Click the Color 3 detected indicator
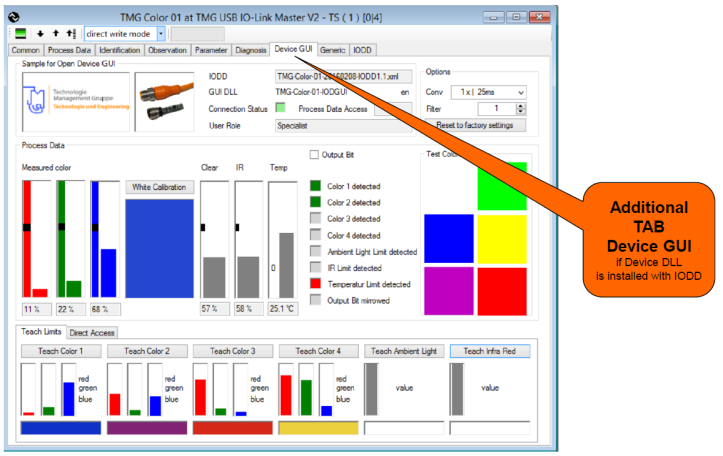The height and width of the screenshot is (456, 723). (x=315, y=218)
